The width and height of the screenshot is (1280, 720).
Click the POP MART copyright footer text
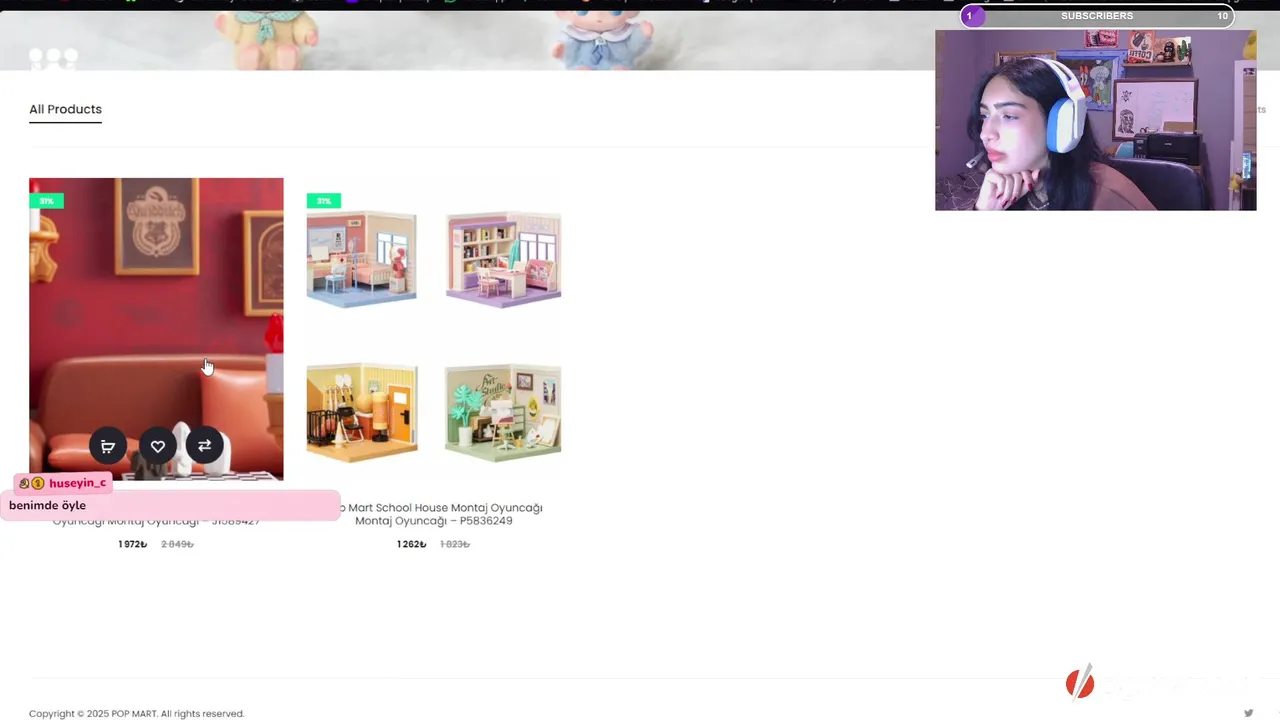coord(136,713)
